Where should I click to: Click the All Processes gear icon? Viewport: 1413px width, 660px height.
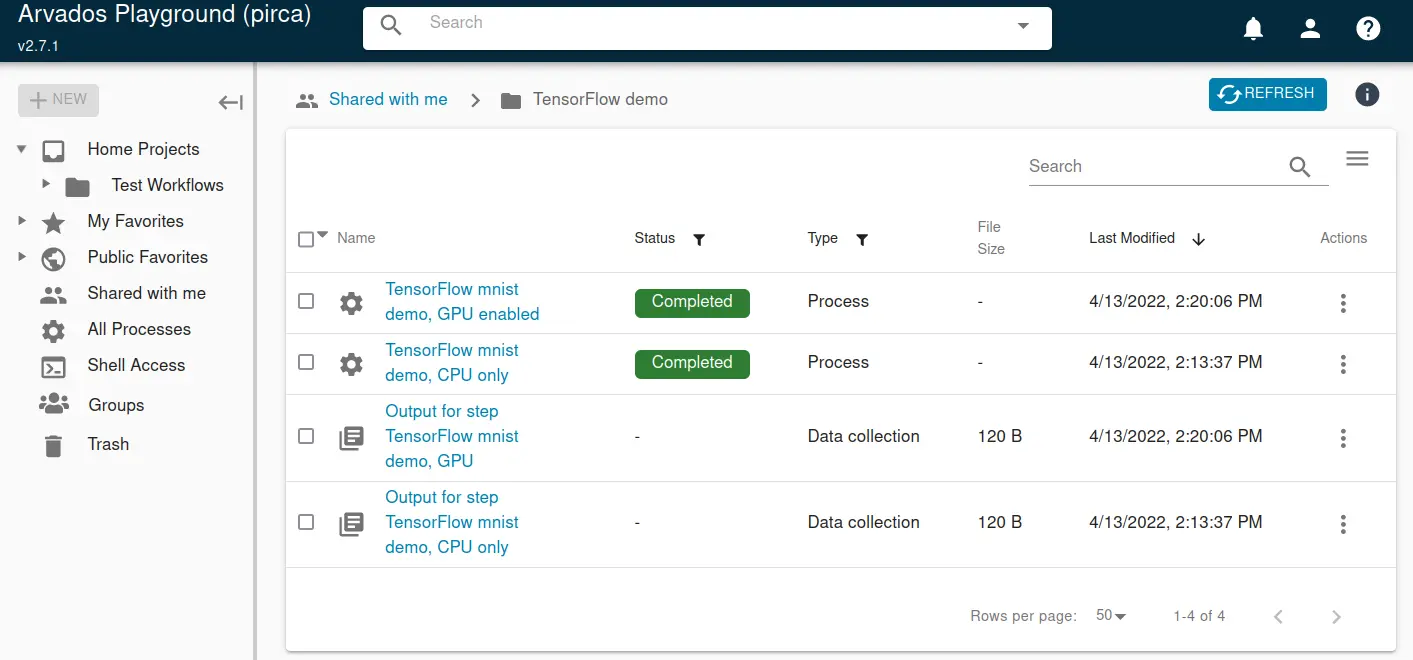click(x=53, y=331)
